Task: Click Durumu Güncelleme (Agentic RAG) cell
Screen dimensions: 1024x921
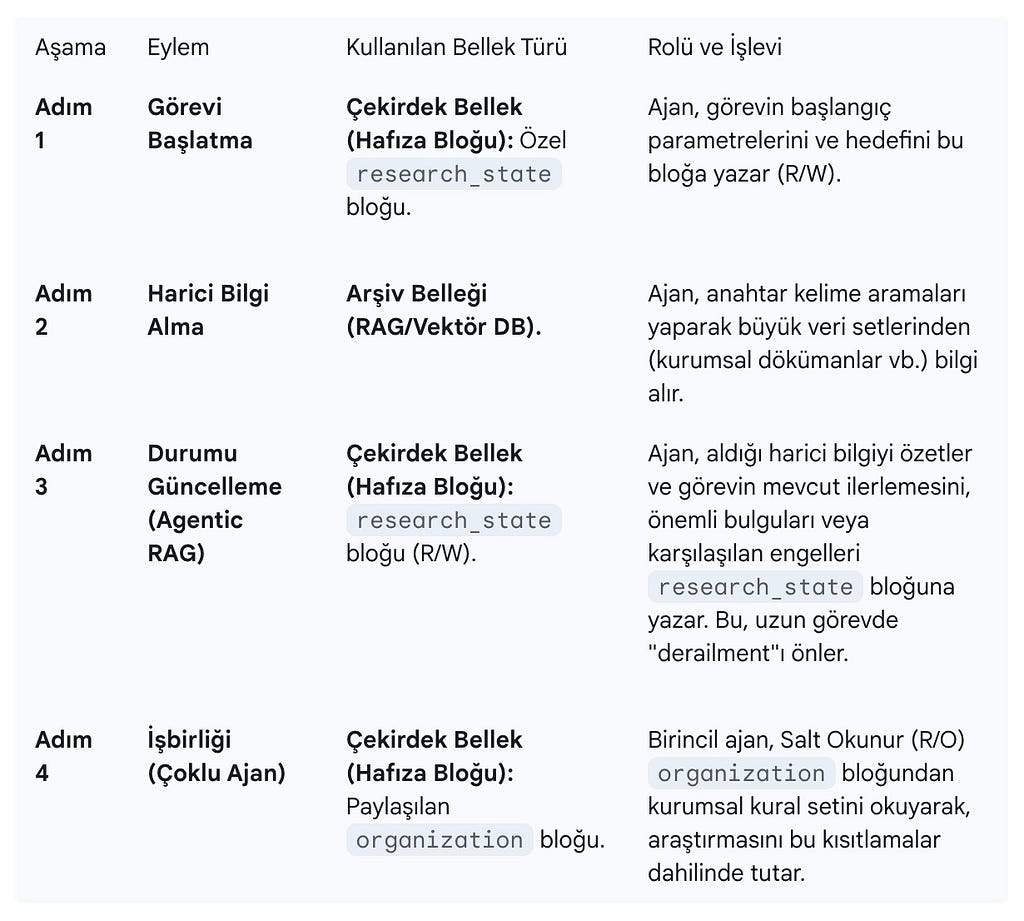Action: tap(214, 503)
